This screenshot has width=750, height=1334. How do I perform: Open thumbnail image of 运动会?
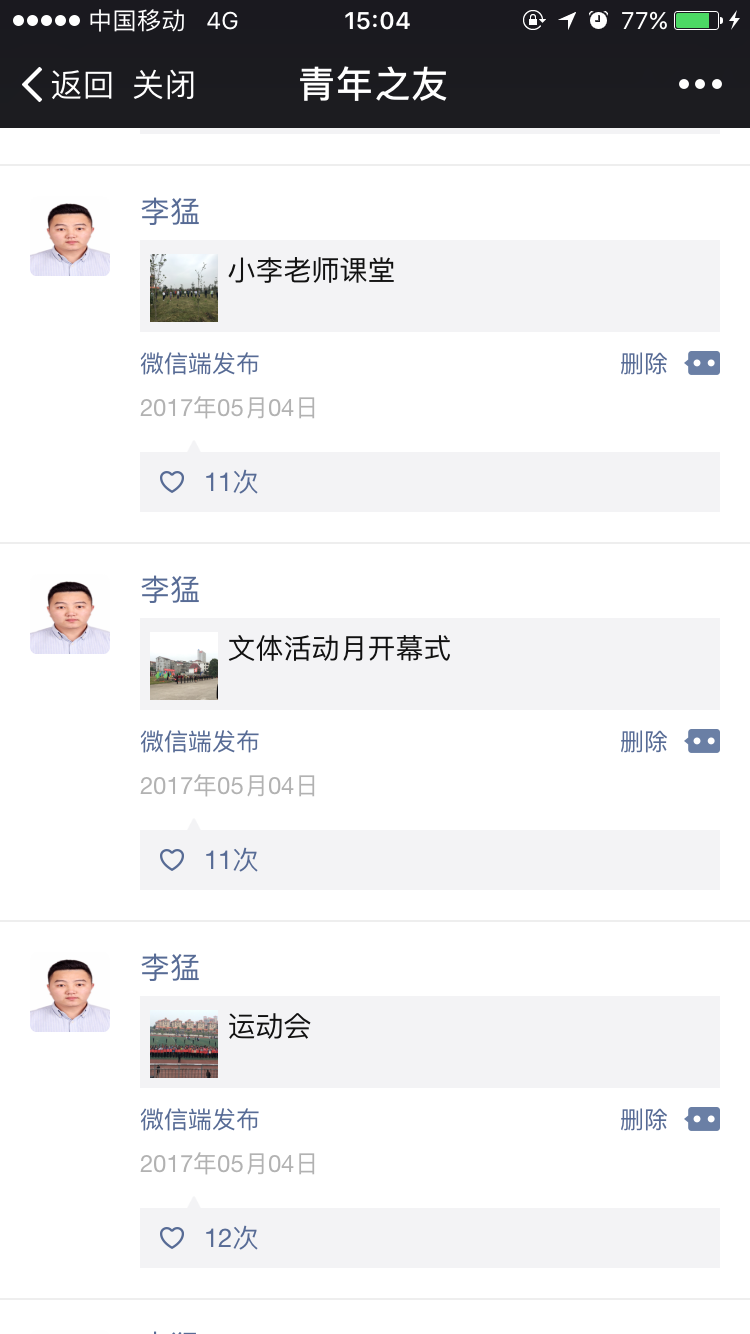coord(184,1044)
